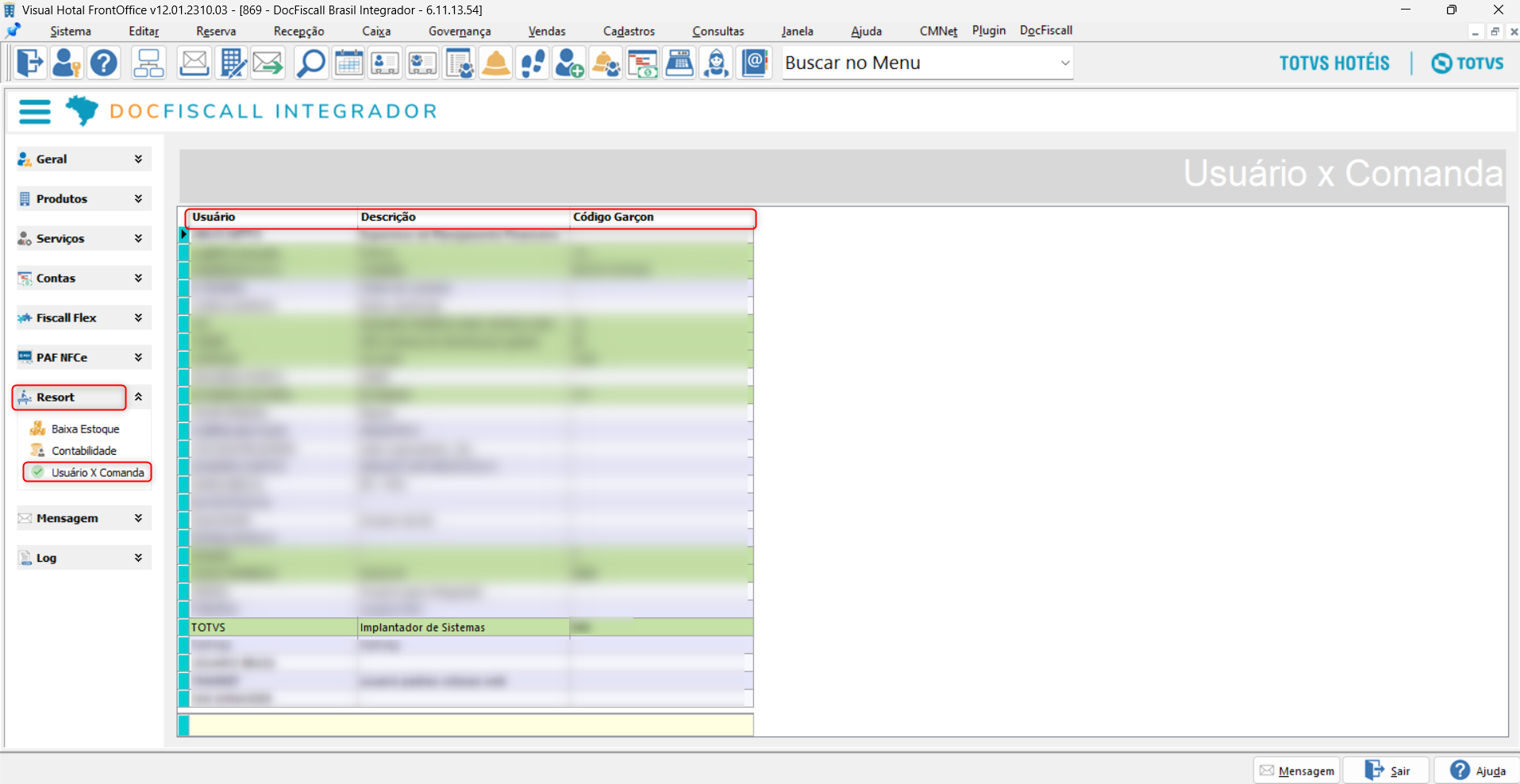Open the organization chart toolbar icon
1520x784 pixels.
pos(148,63)
